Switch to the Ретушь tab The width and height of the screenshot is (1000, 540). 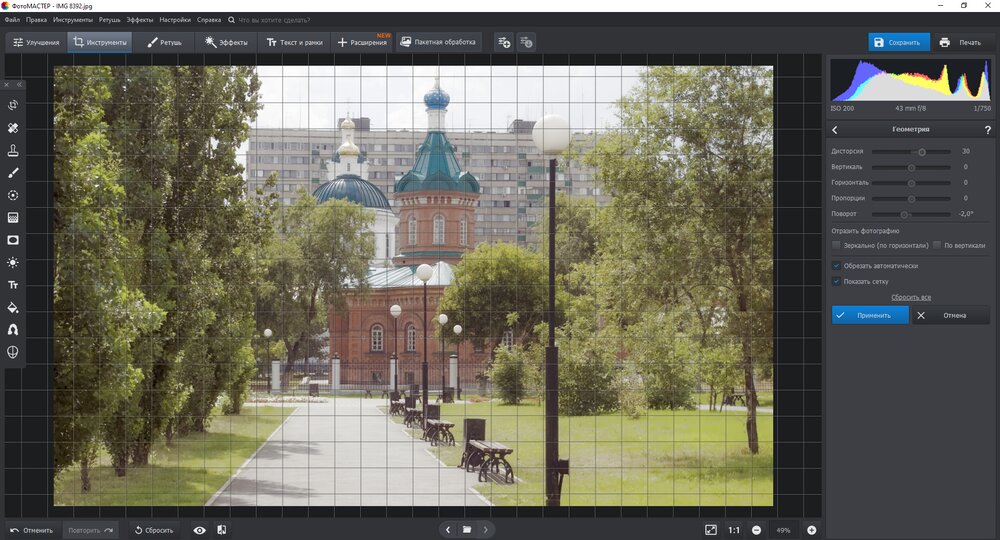pyautogui.click(x=165, y=43)
